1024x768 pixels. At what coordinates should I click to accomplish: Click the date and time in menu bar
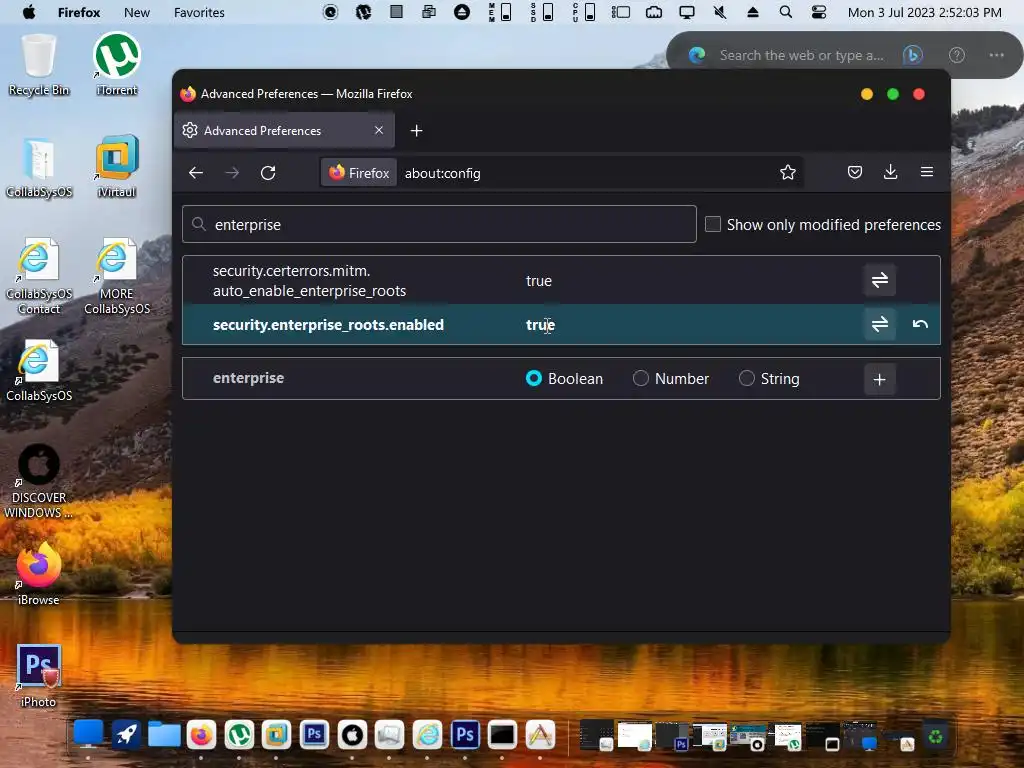[x=924, y=12]
